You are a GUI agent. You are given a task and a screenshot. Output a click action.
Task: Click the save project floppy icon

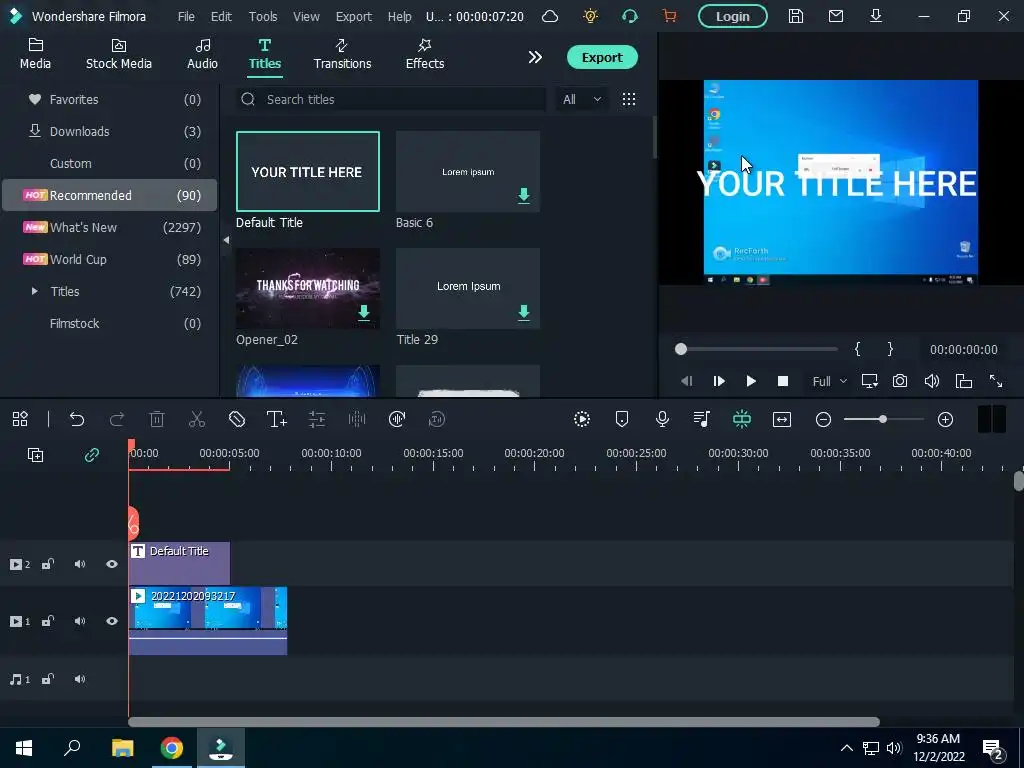795,16
